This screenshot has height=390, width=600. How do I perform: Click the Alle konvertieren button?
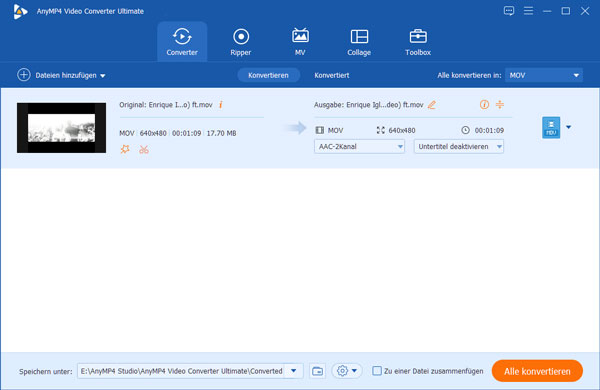(x=537, y=371)
